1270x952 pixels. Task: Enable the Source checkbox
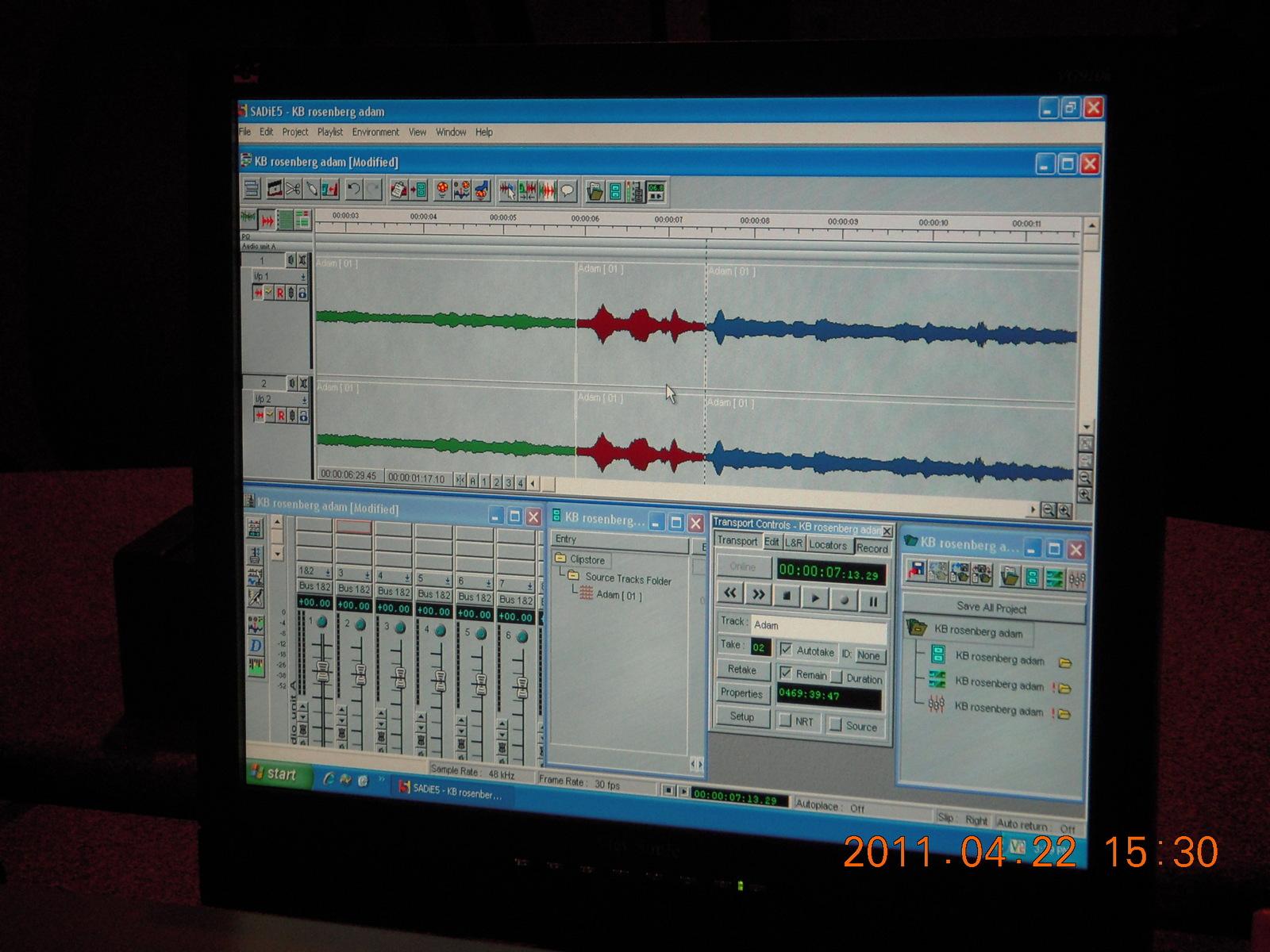[835, 724]
